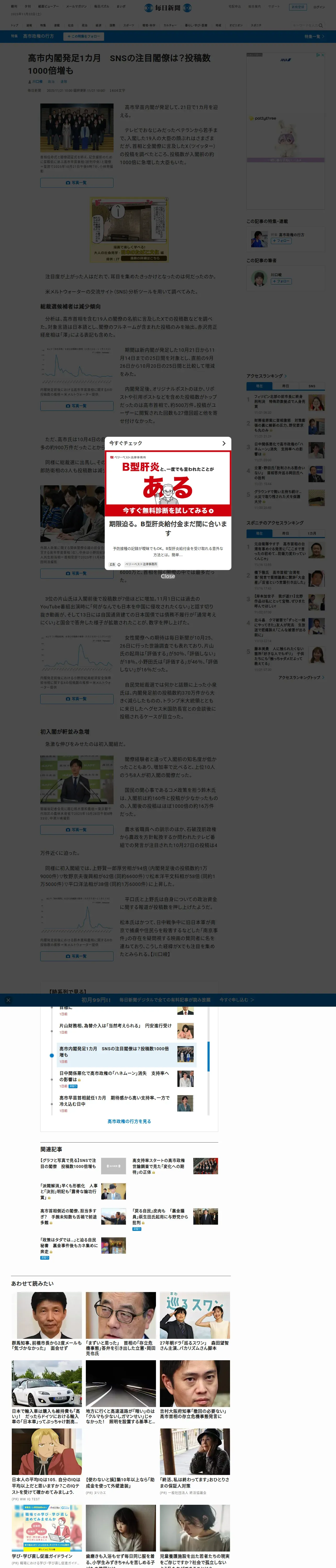Select 昨日 tab in アクセスランキング

pos(285,386)
